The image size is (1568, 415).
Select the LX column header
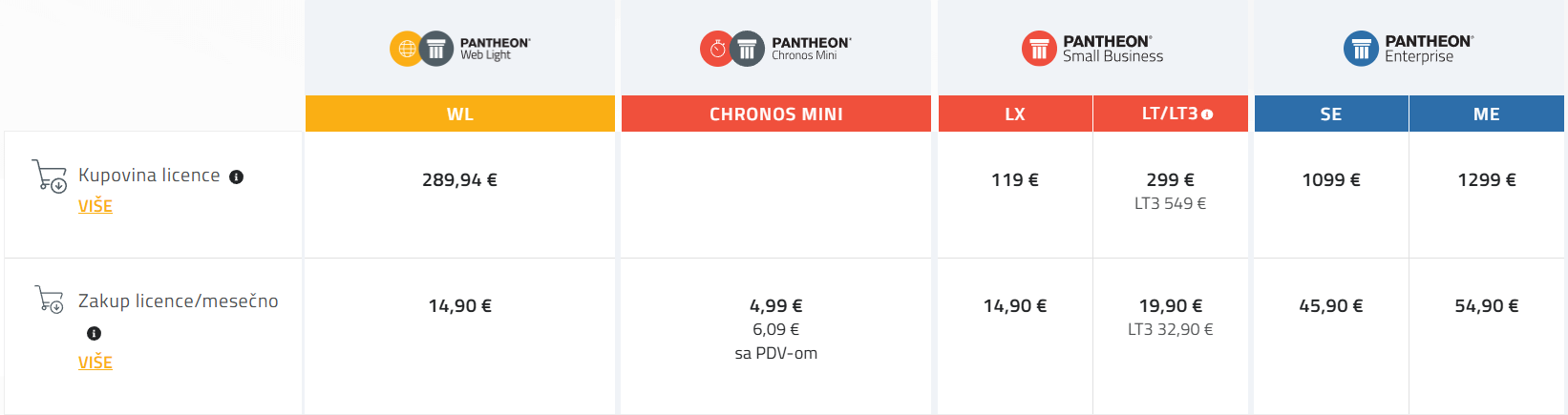coord(1015,114)
